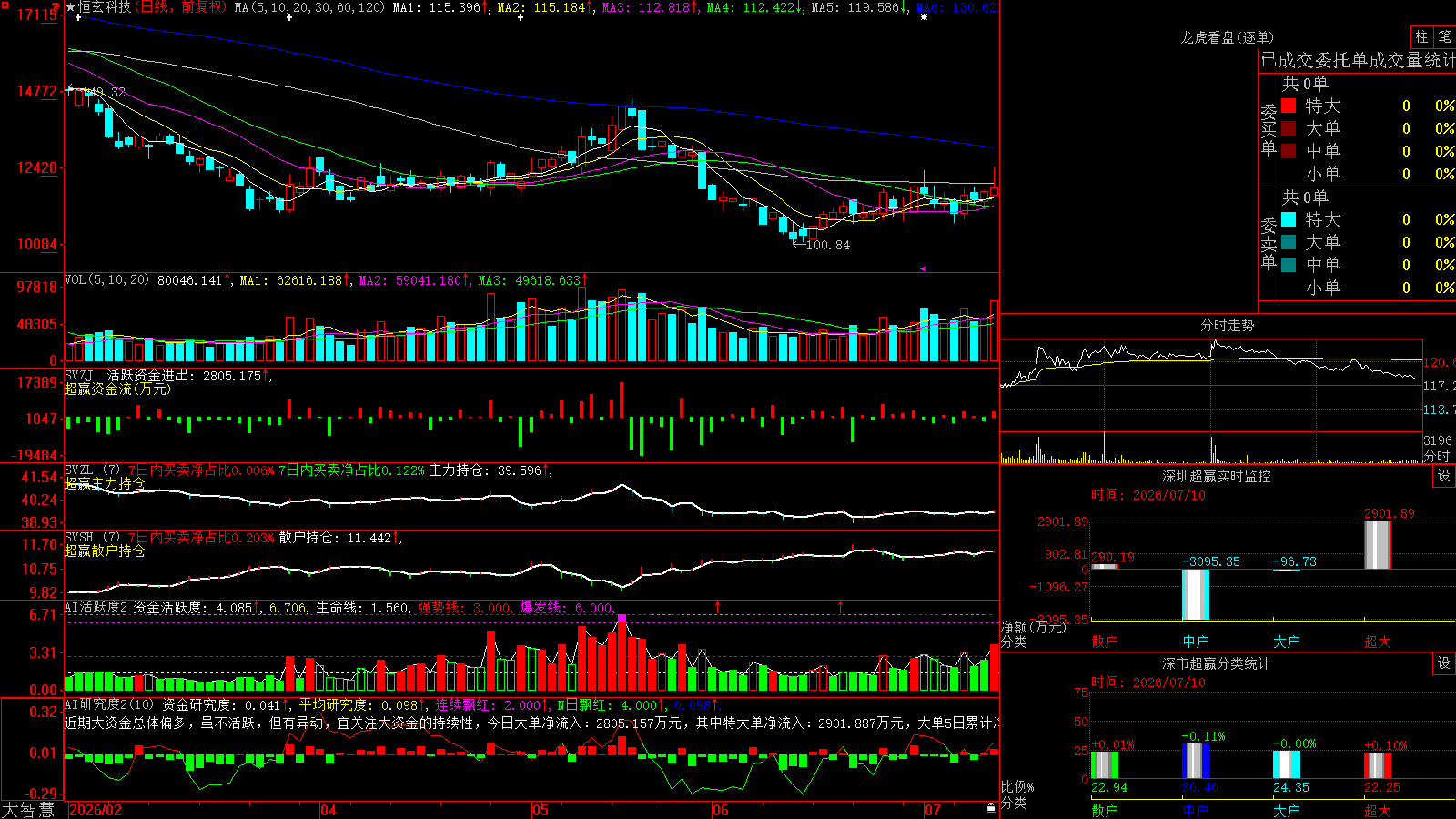Click the stock name 恒玄科技
Viewport: 1456px width, 819px height.
(105, 7)
